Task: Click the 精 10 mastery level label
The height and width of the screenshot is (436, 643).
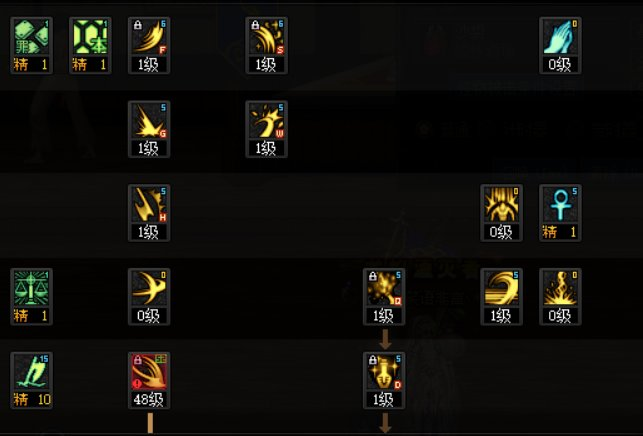Action: 32,399
